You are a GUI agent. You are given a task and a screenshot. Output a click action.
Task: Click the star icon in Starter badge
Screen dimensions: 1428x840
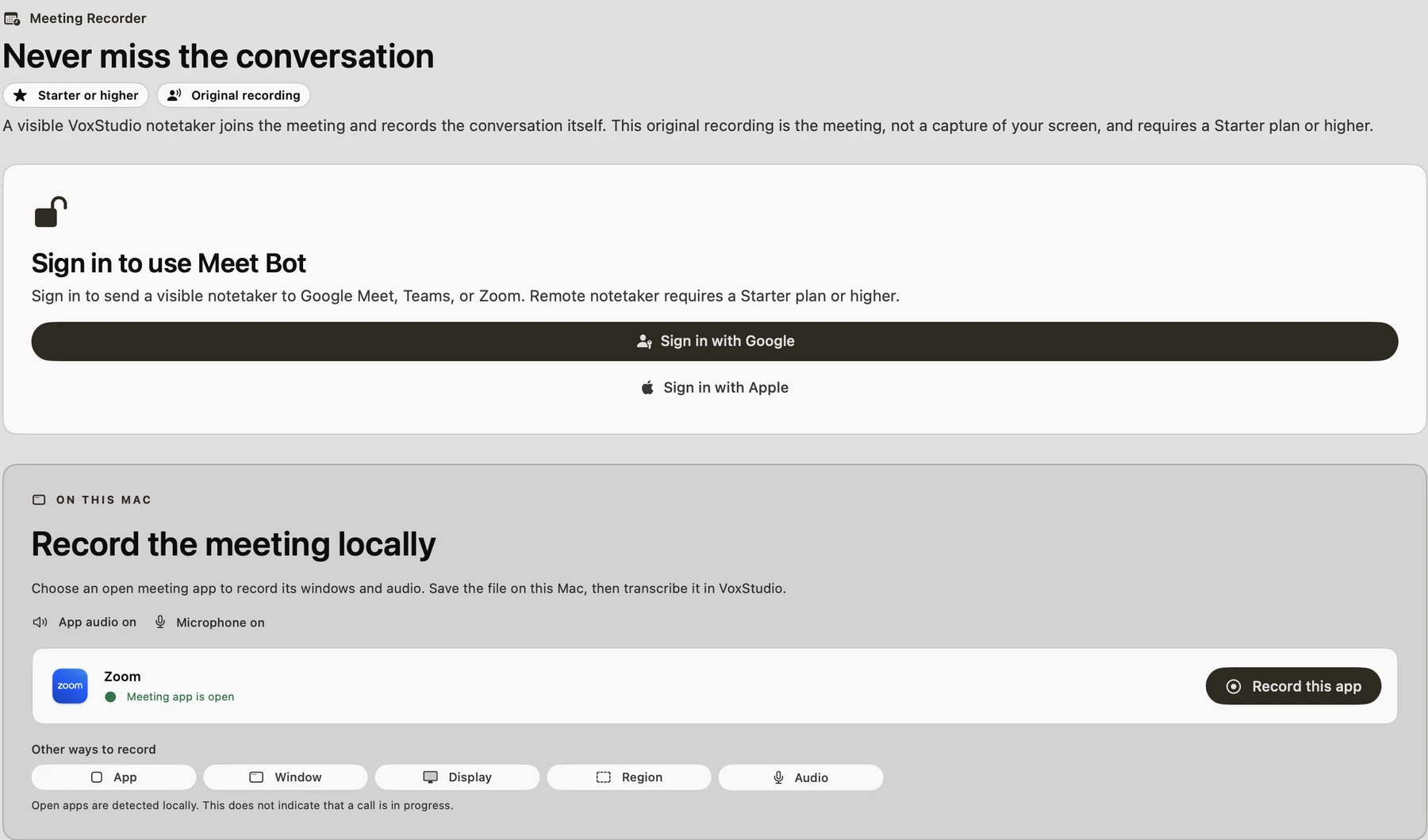[x=21, y=95]
